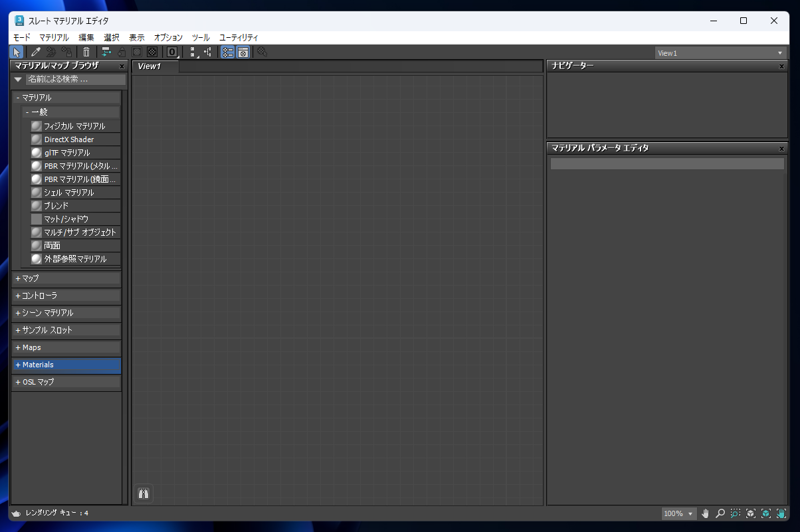Viewport: 800px width, 532px height.
Task: Open browser options triangle beside search
Action: 18,80
